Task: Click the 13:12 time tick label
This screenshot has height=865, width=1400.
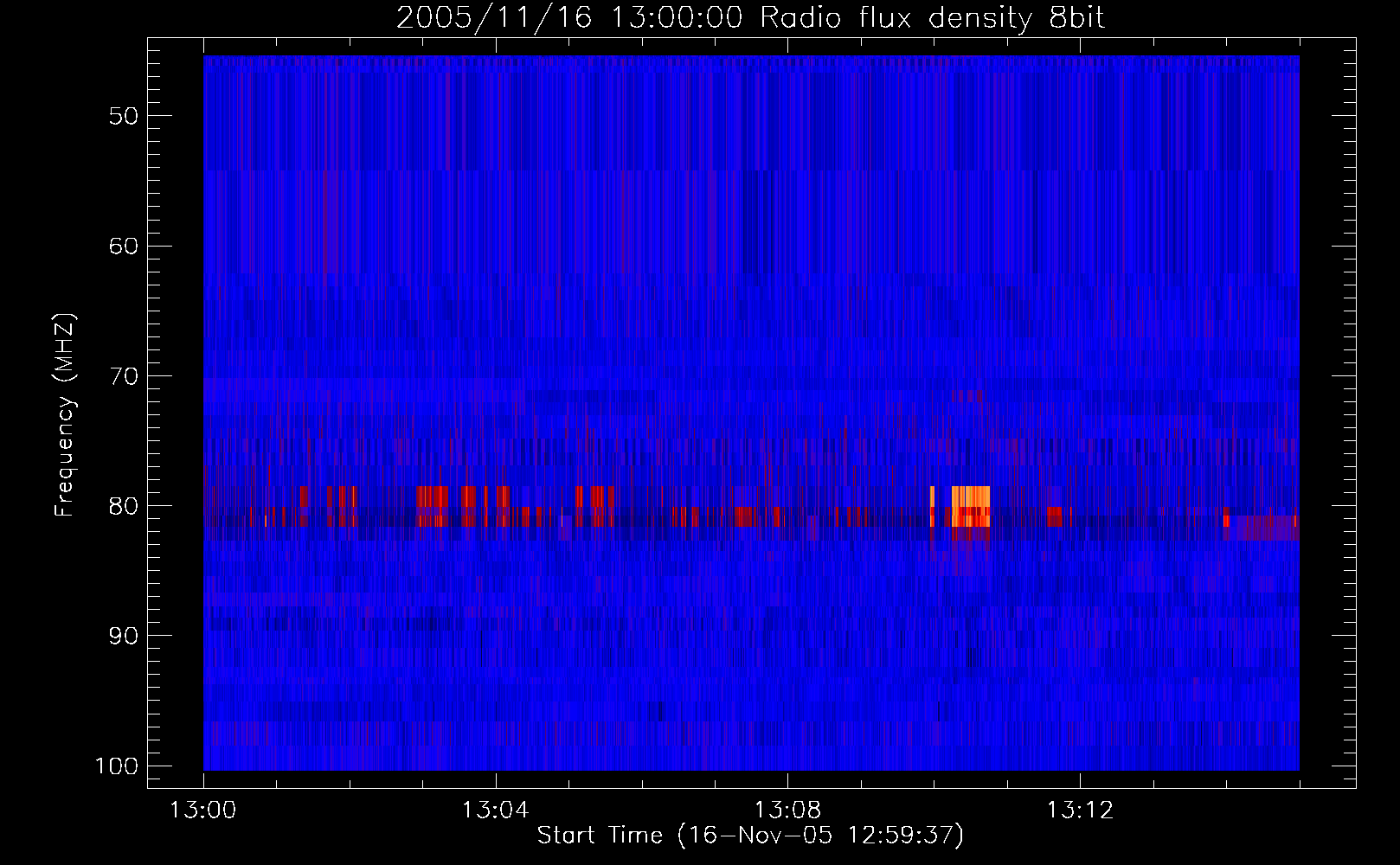Action: click(x=1080, y=811)
